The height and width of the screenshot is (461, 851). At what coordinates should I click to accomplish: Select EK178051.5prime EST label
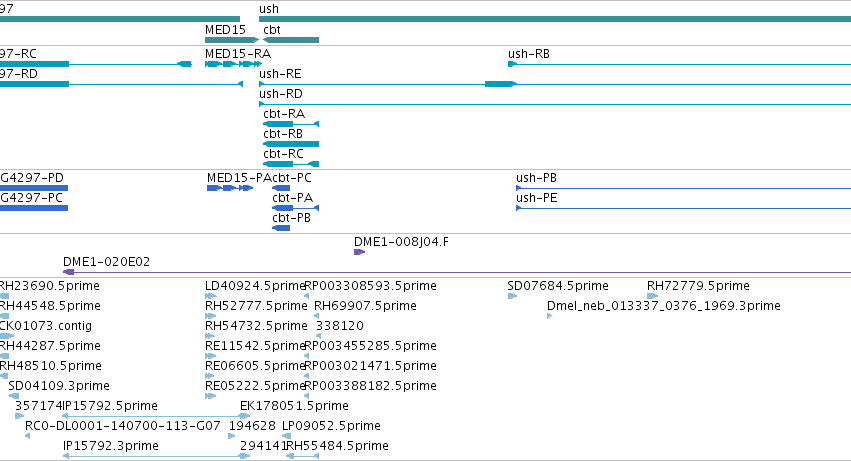click(x=294, y=406)
